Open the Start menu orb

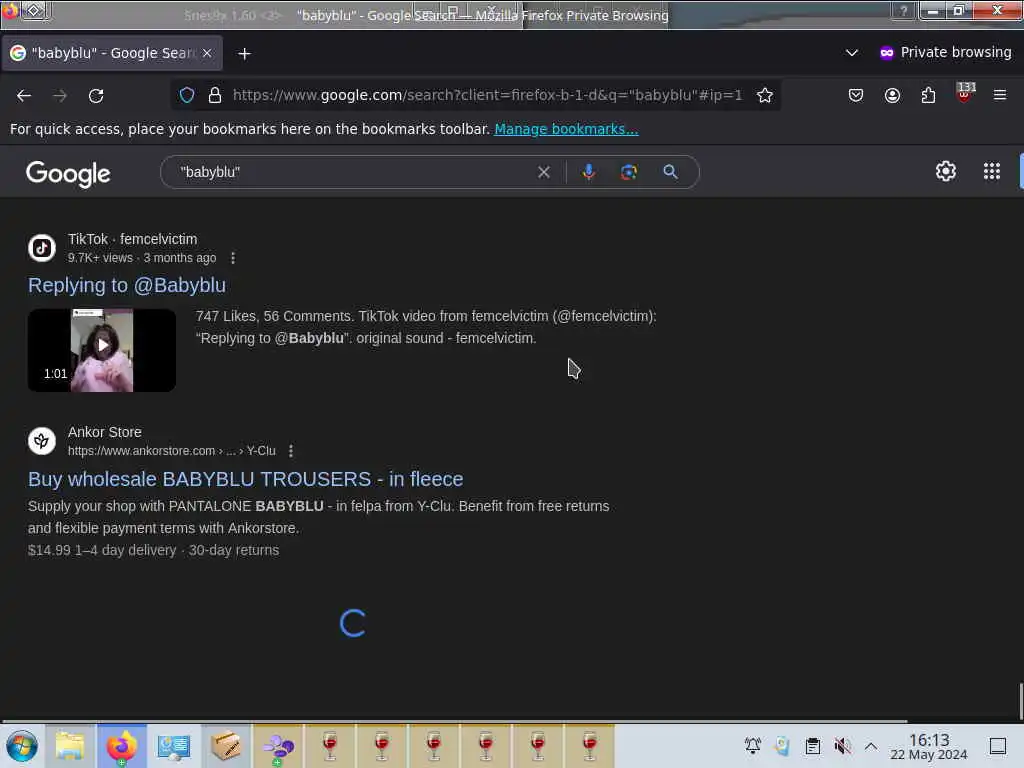pyautogui.click(x=22, y=746)
